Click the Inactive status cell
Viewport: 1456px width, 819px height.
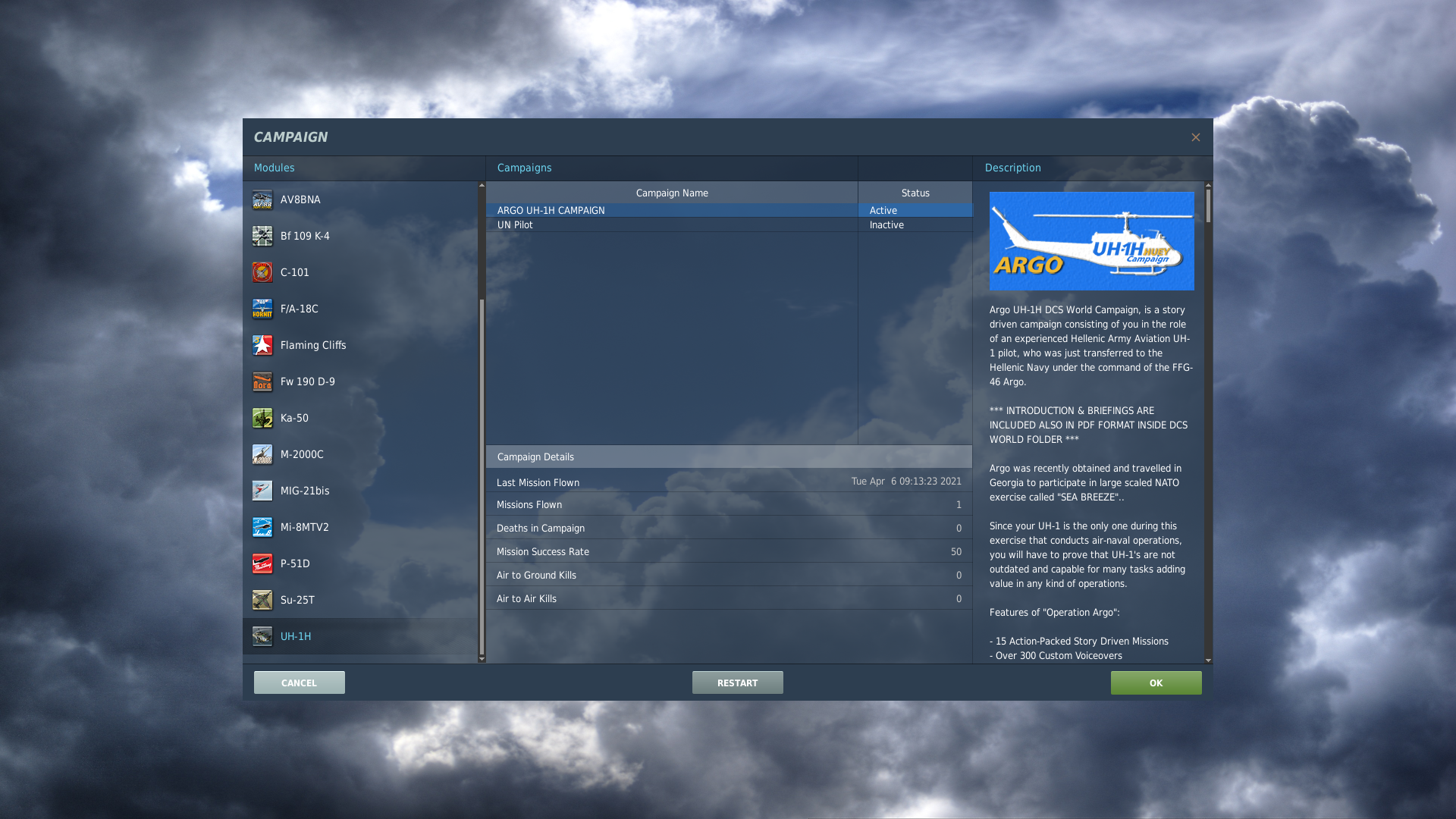(x=915, y=224)
